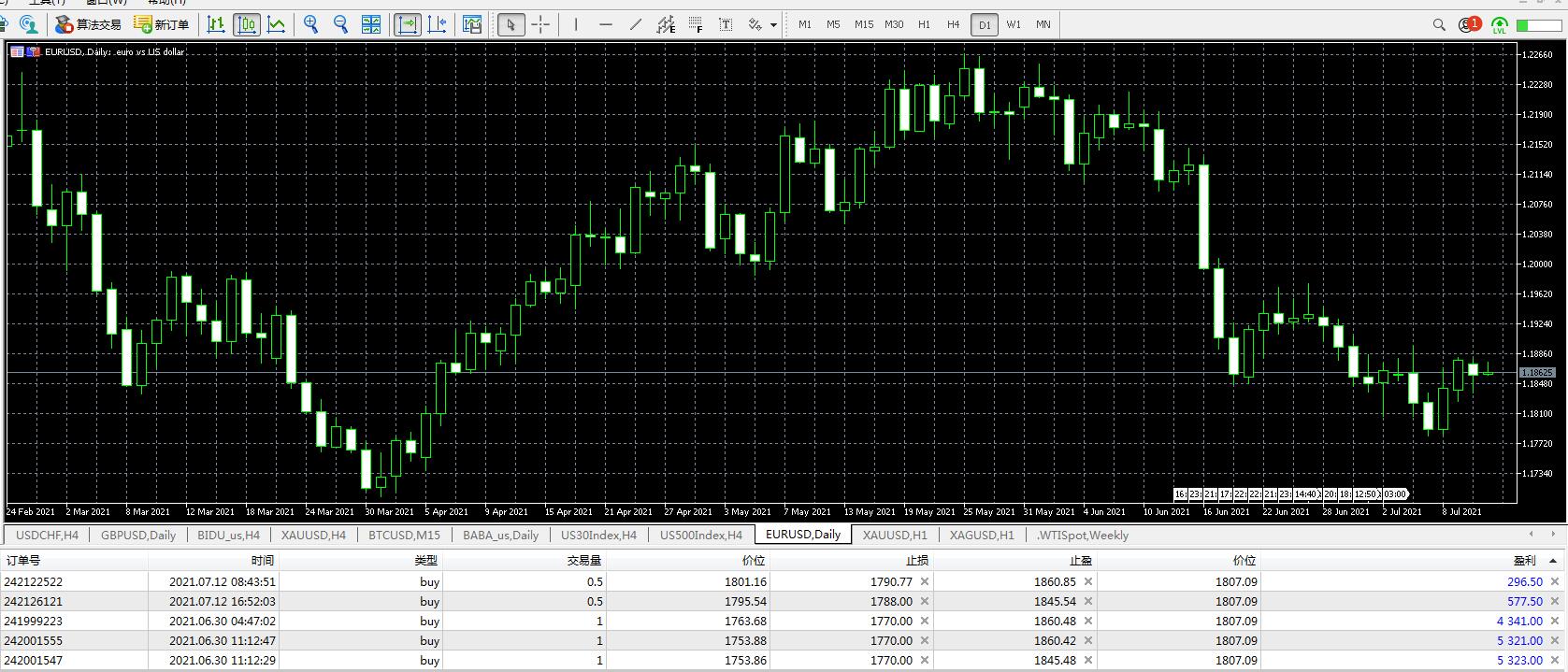Toggle chart shift from right border

437,24
